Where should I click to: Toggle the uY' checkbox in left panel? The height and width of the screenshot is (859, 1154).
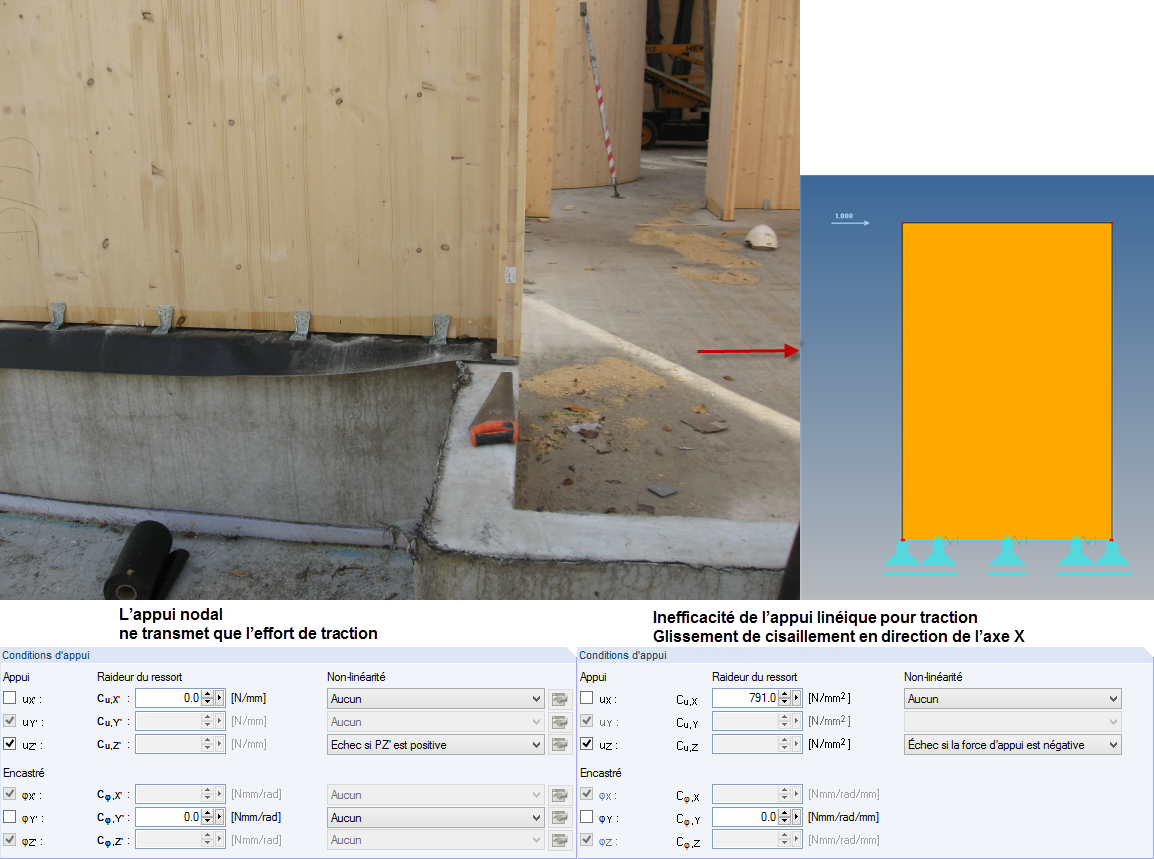pyautogui.click(x=10, y=721)
